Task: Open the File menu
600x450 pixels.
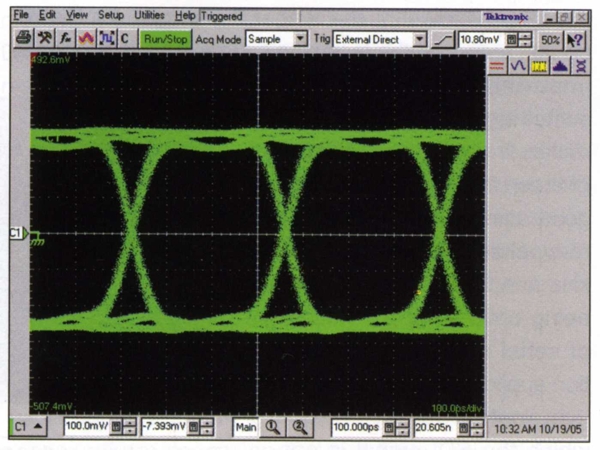Action: [x=21, y=15]
